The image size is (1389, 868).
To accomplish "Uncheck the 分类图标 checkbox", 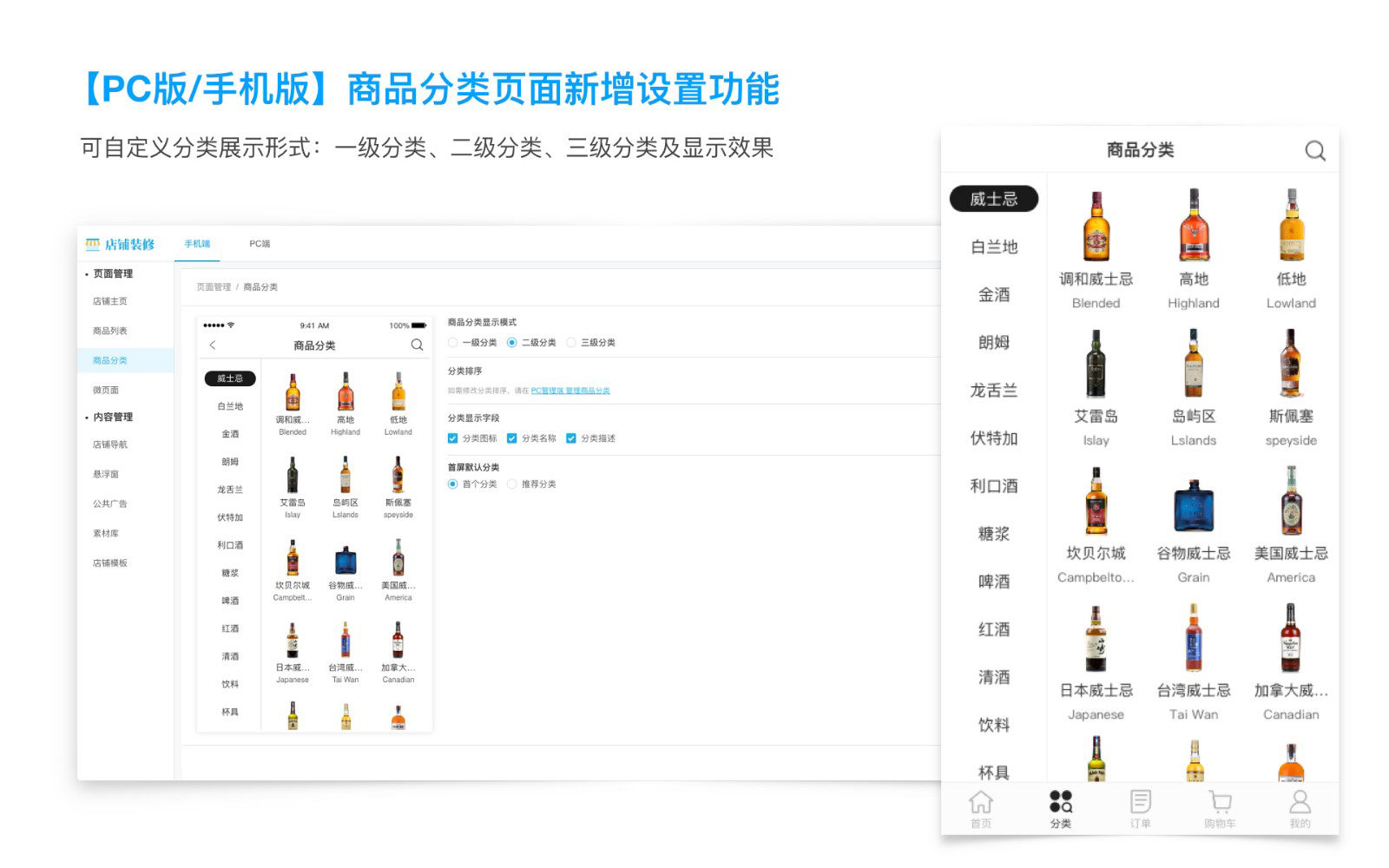I will click(x=452, y=438).
